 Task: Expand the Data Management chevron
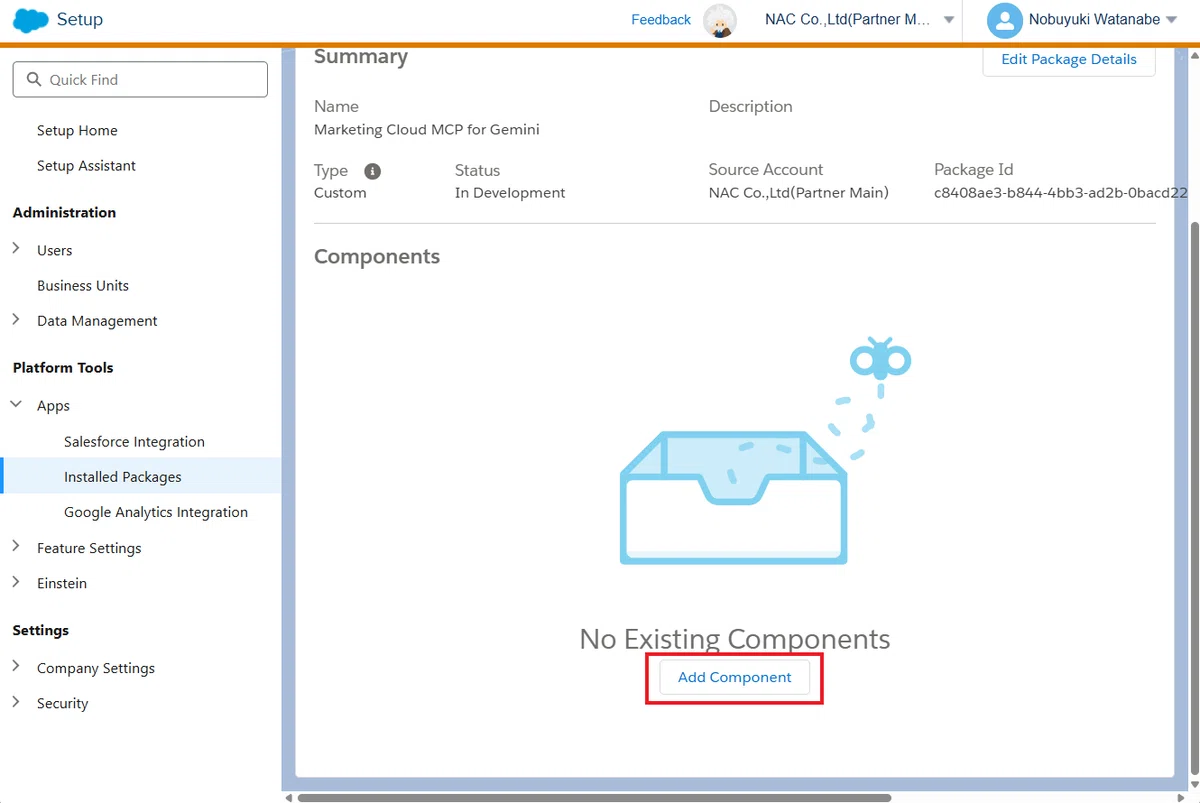click(16, 320)
